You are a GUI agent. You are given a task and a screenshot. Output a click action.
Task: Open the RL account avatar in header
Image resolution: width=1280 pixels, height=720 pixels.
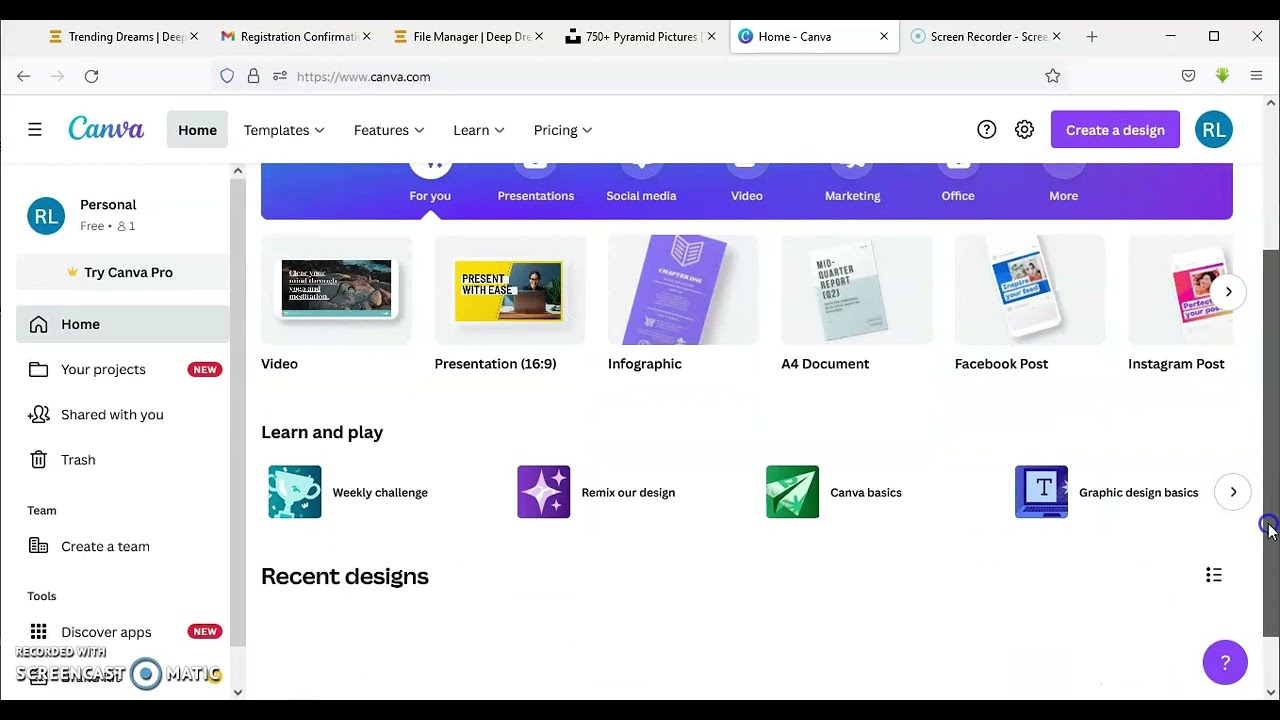(x=1214, y=130)
